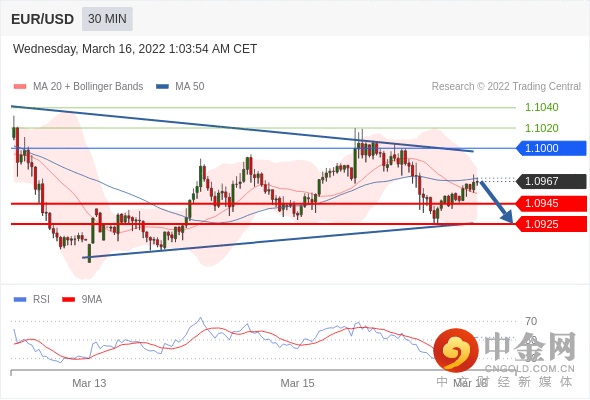This screenshot has width=590, height=400.
Task: Click the pink MA 20 legend swatch
Action: [20, 87]
